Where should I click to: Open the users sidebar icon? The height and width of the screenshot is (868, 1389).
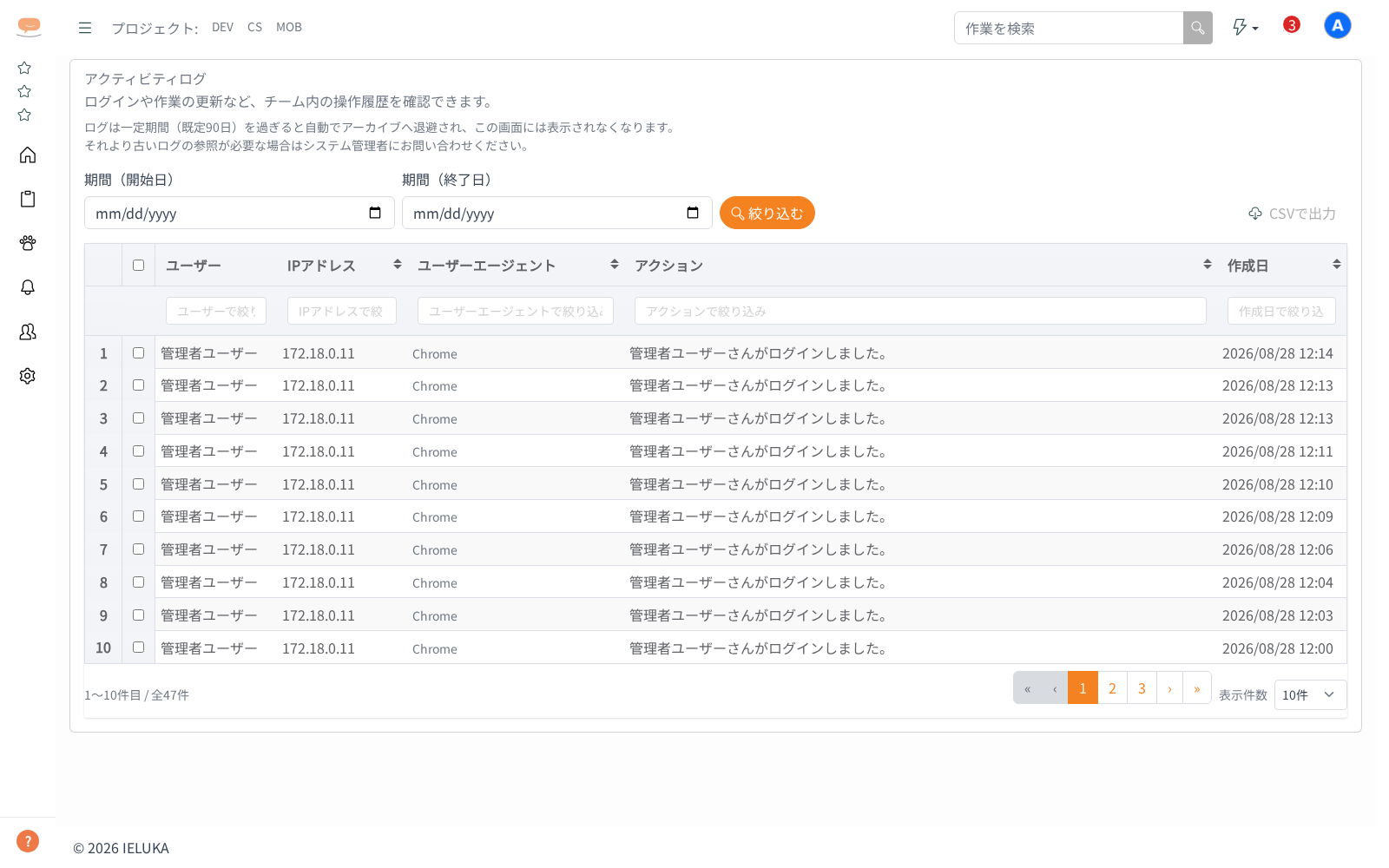(x=28, y=332)
